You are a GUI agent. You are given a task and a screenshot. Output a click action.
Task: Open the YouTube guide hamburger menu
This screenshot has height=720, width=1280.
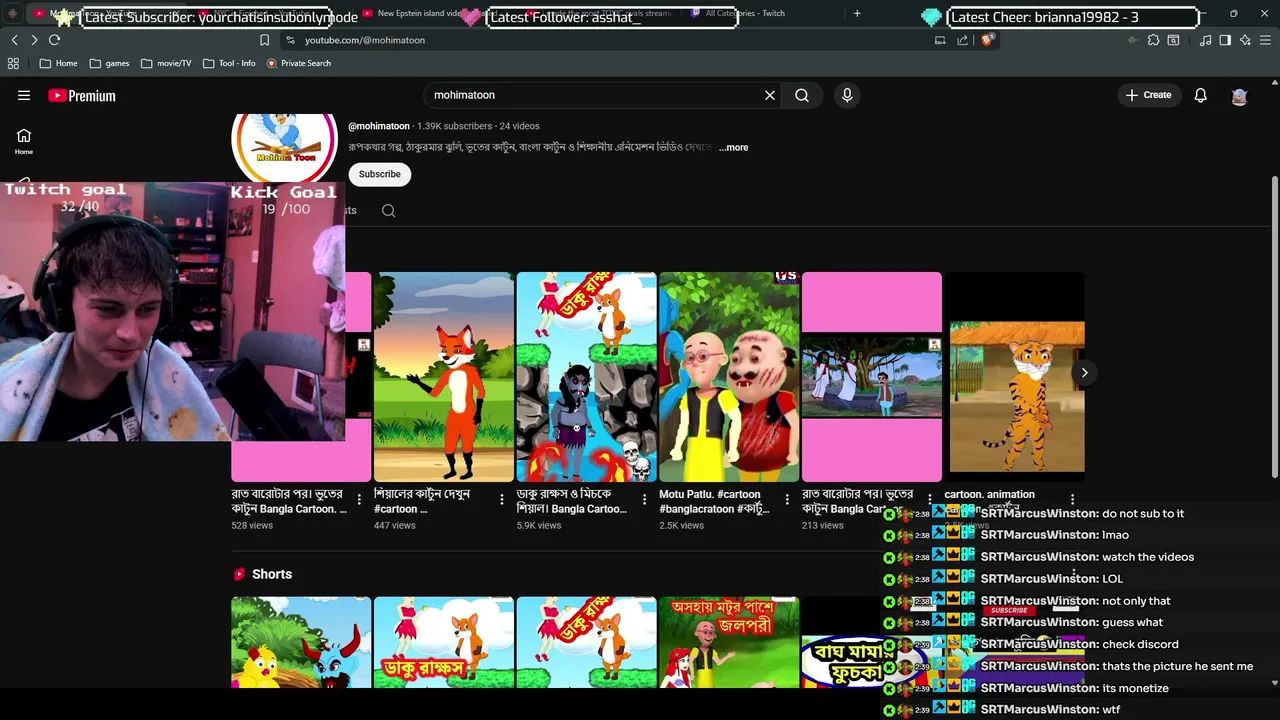(24, 95)
